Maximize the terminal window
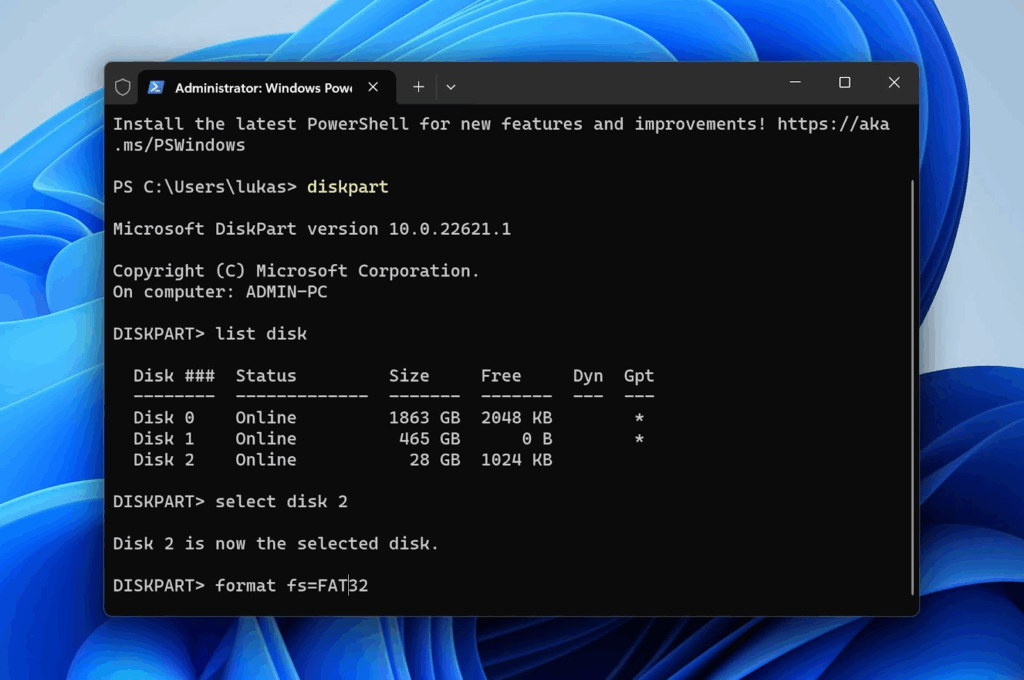Image resolution: width=1024 pixels, height=680 pixels. 844,83
